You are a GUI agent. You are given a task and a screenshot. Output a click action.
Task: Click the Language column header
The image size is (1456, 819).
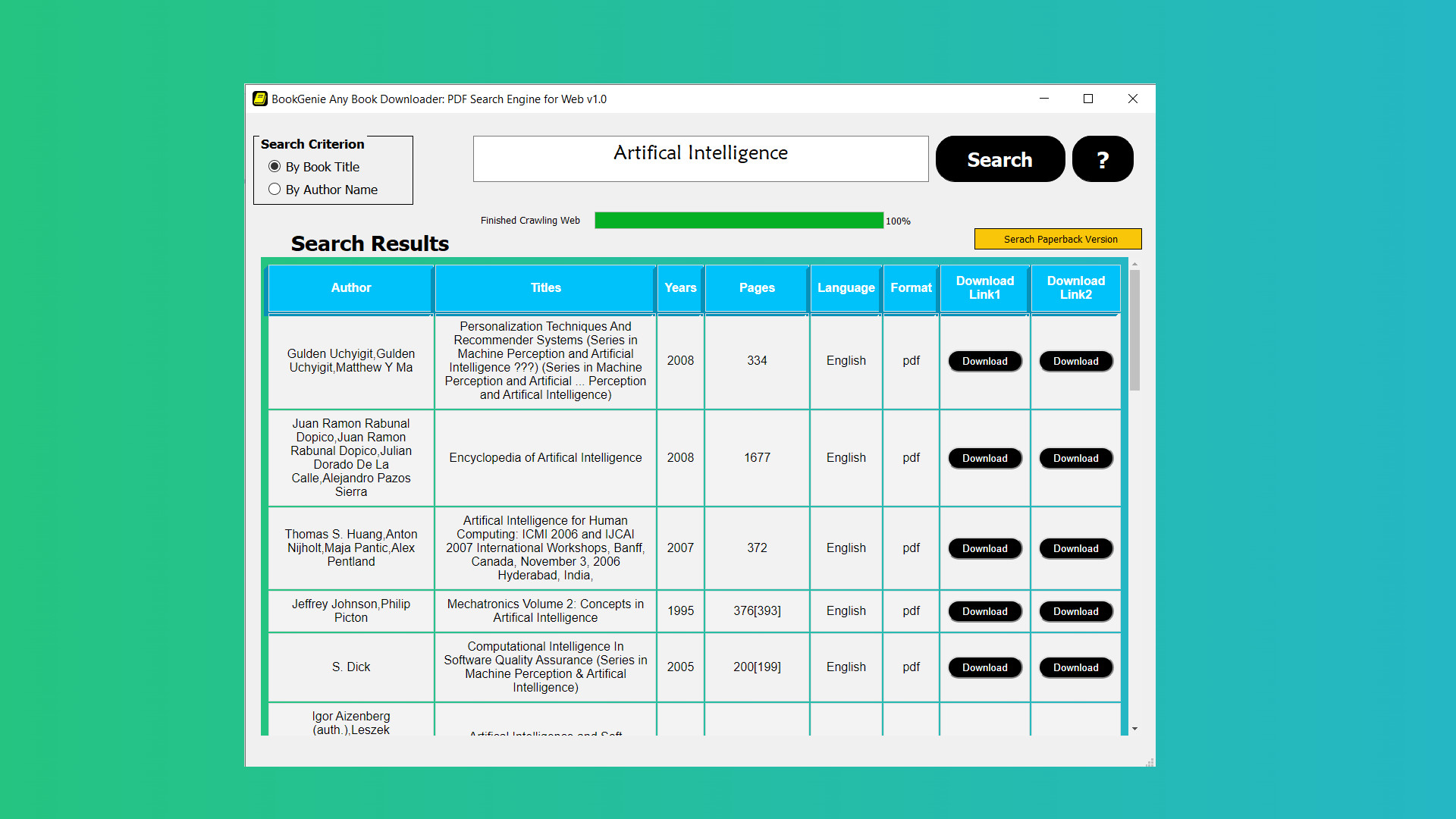point(846,288)
